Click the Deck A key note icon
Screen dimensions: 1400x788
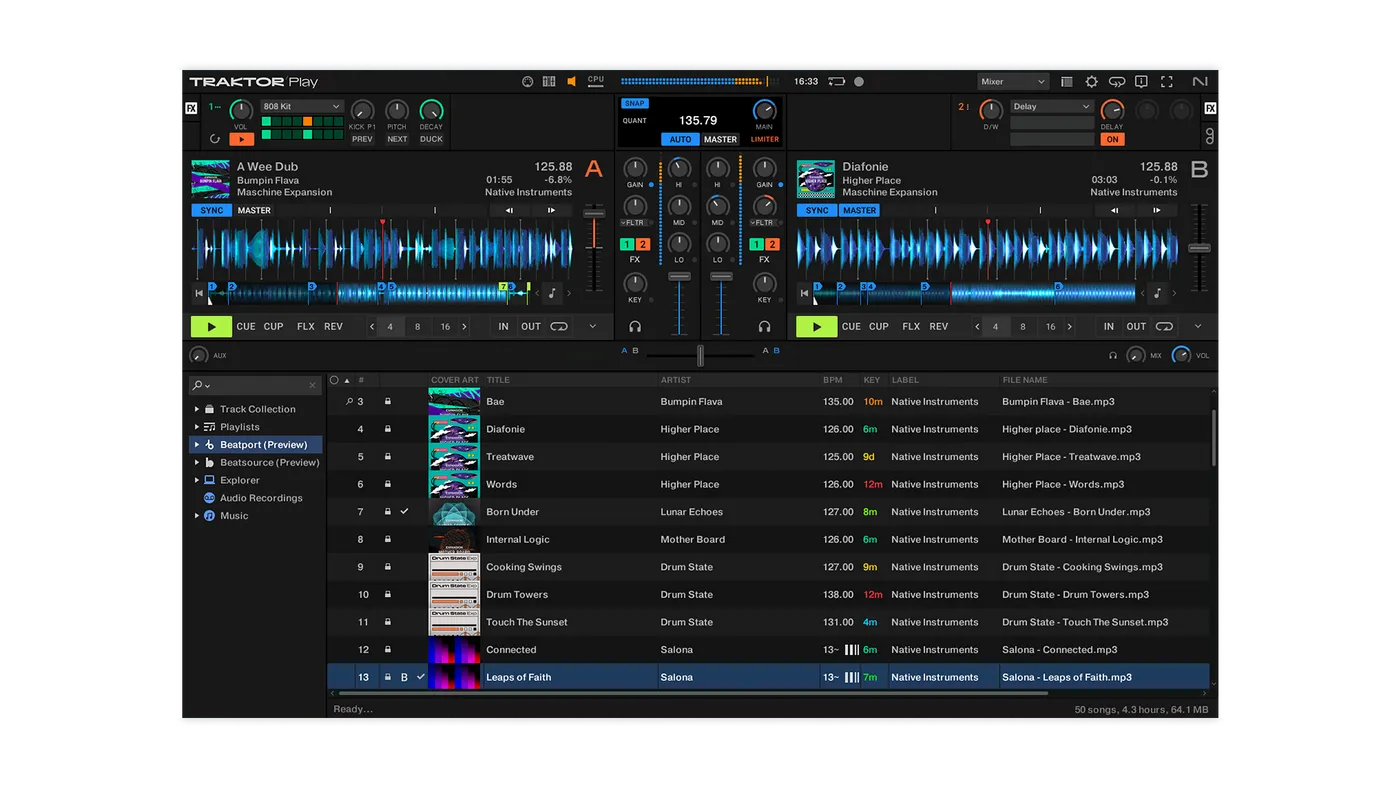tap(552, 293)
